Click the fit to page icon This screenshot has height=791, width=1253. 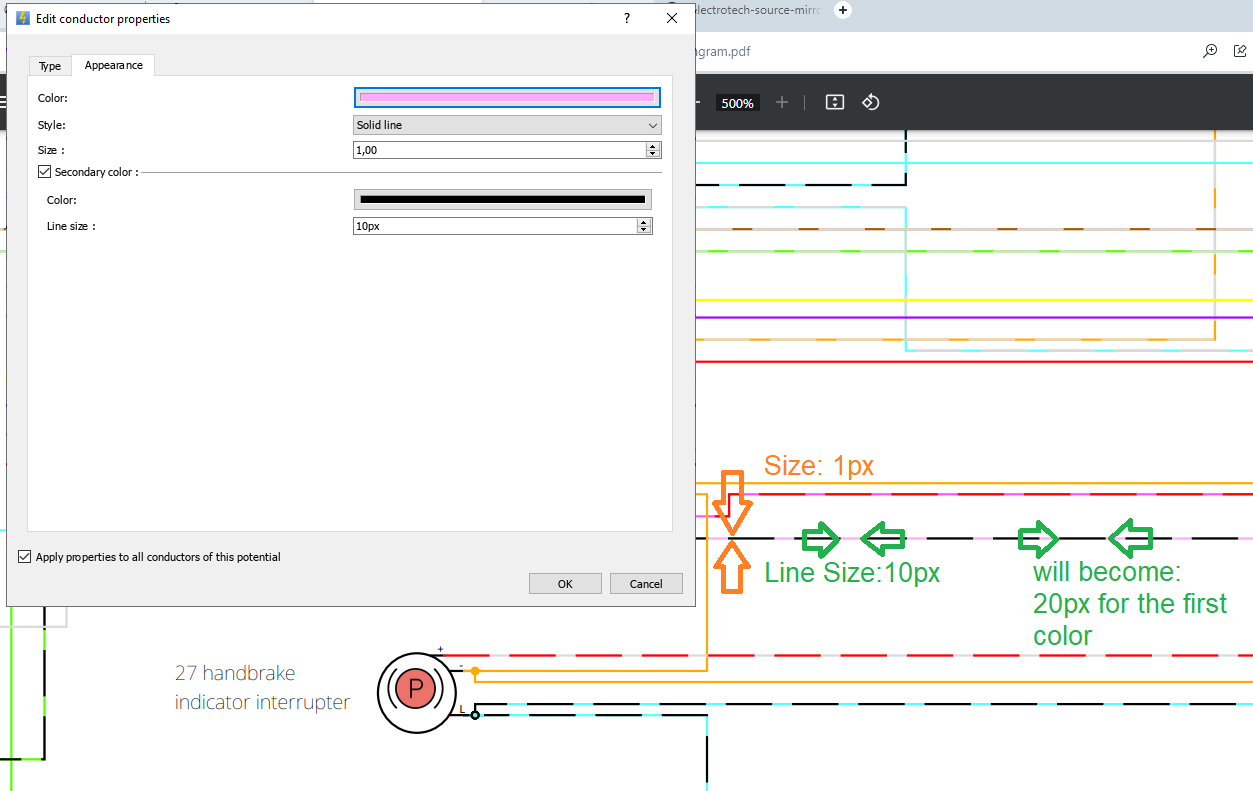pos(835,102)
